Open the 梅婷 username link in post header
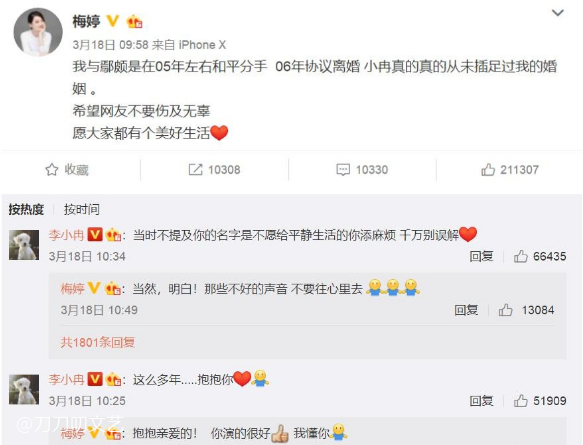This screenshot has height=445, width=583. coord(86,21)
